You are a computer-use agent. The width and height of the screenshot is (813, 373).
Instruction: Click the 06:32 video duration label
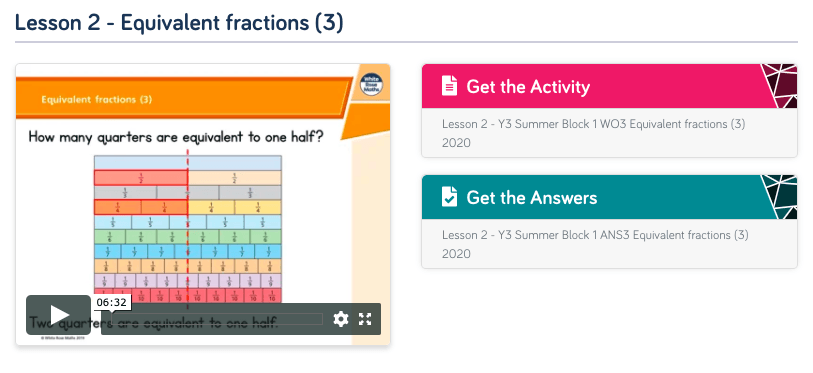111,302
